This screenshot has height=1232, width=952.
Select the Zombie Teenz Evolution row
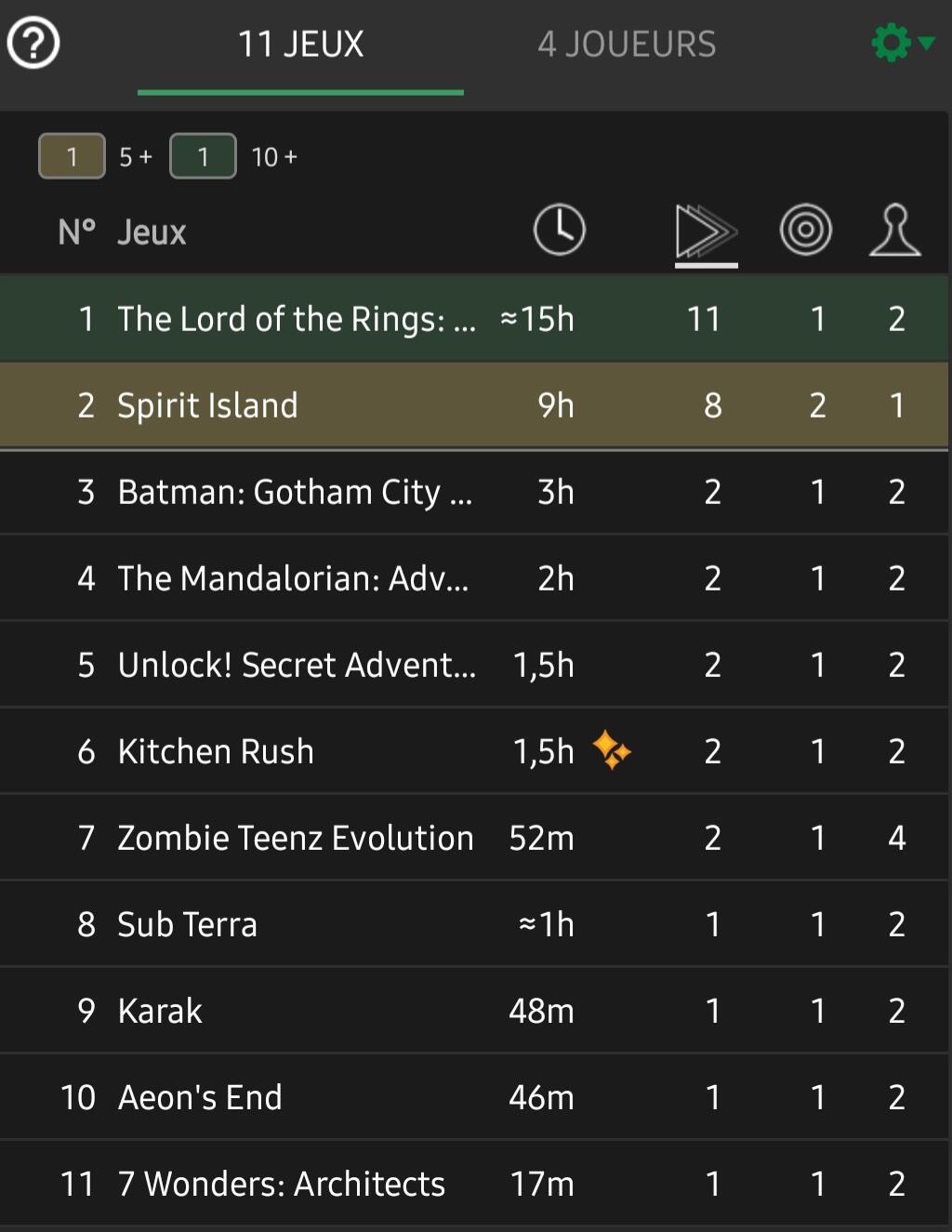tap(474, 837)
